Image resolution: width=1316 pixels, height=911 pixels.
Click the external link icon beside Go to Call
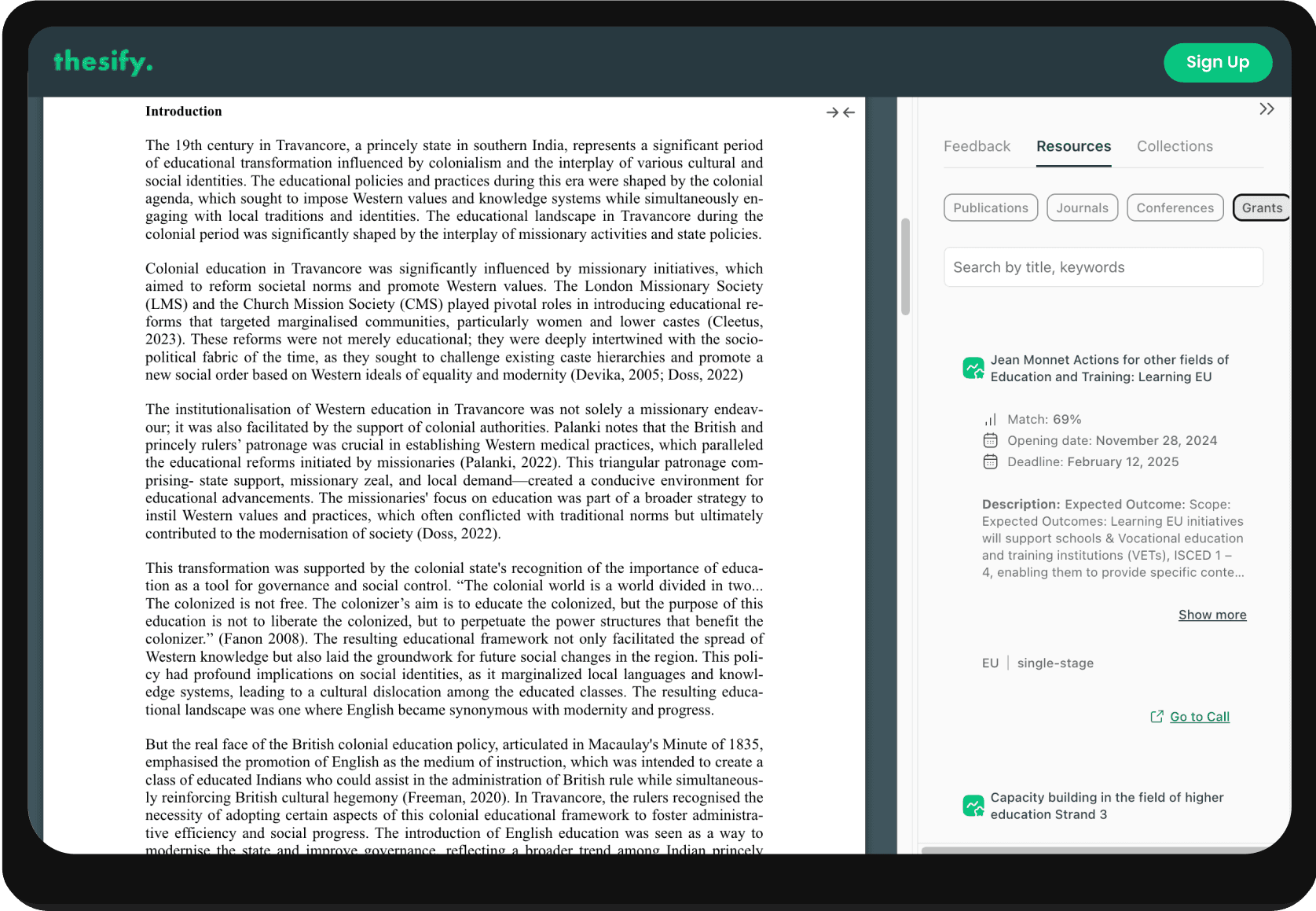pyautogui.click(x=1157, y=716)
